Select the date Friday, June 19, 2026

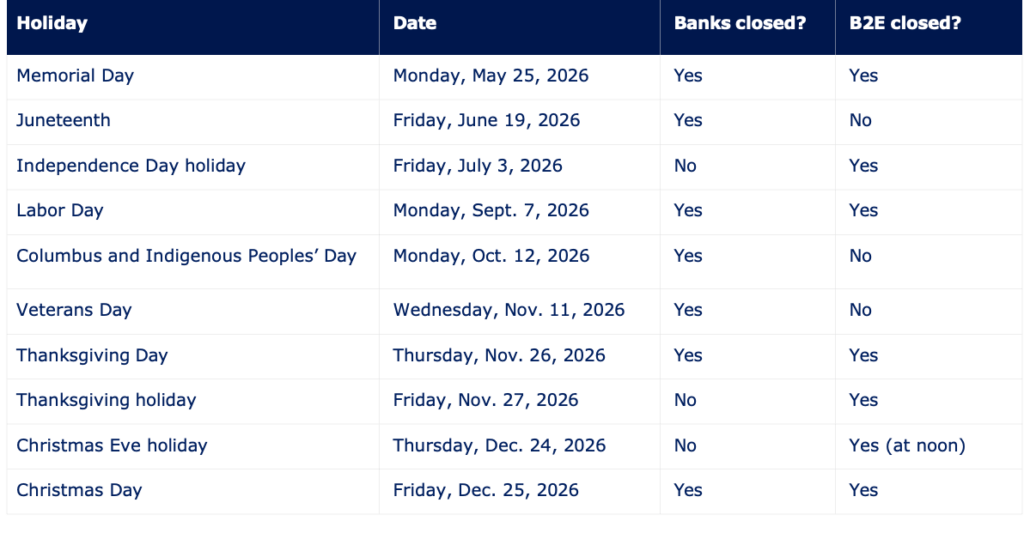(x=486, y=121)
